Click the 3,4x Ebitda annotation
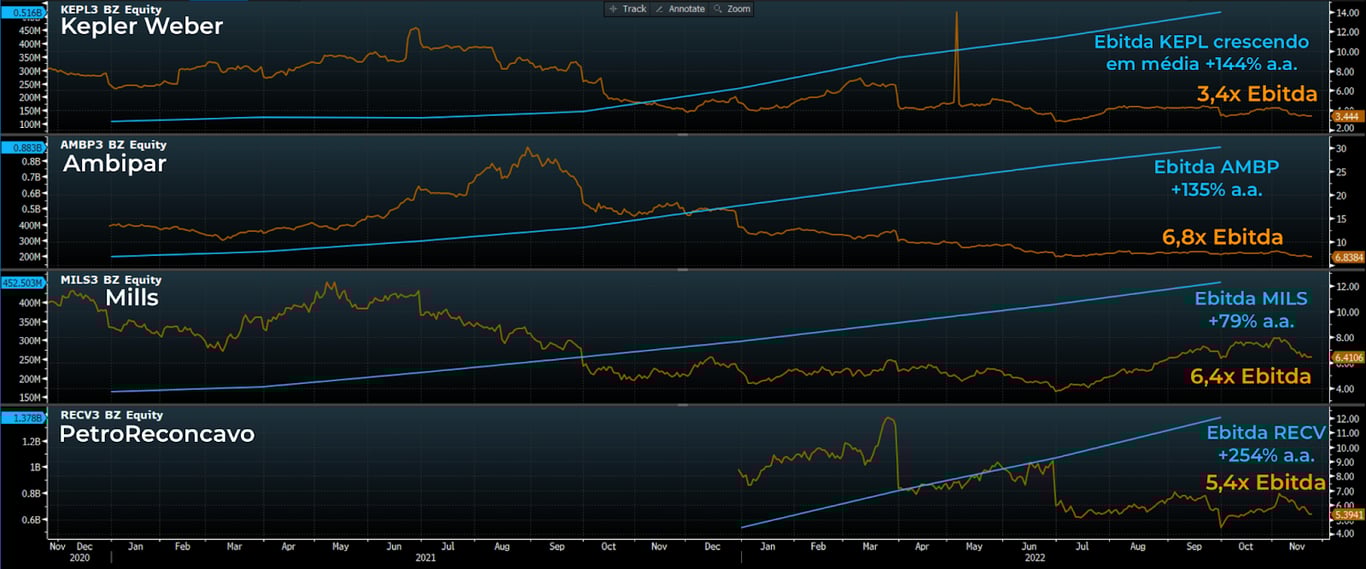This screenshot has width=1366, height=569. (1257, 94)
